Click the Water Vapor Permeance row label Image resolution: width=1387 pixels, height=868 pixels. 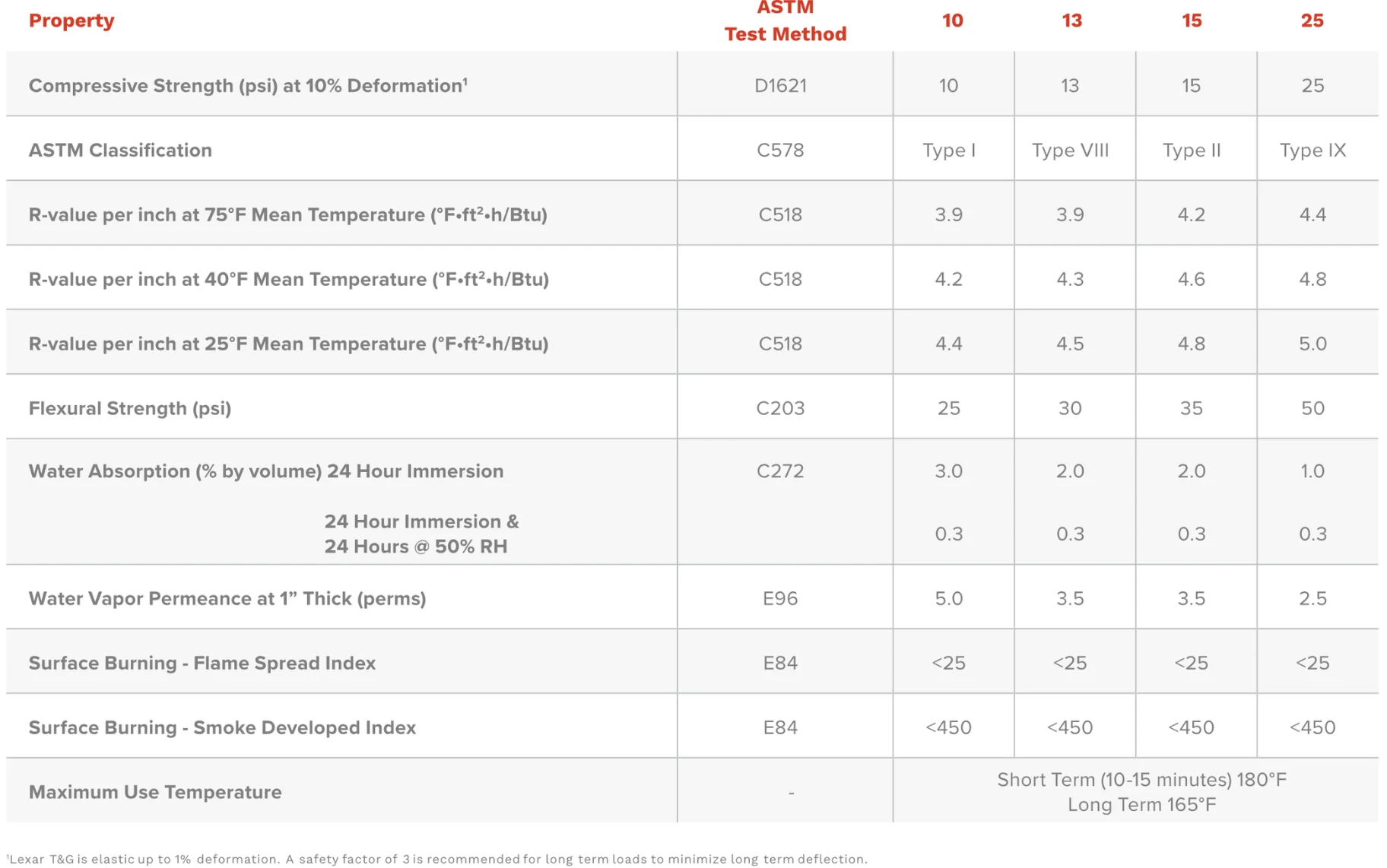[227, 599]
